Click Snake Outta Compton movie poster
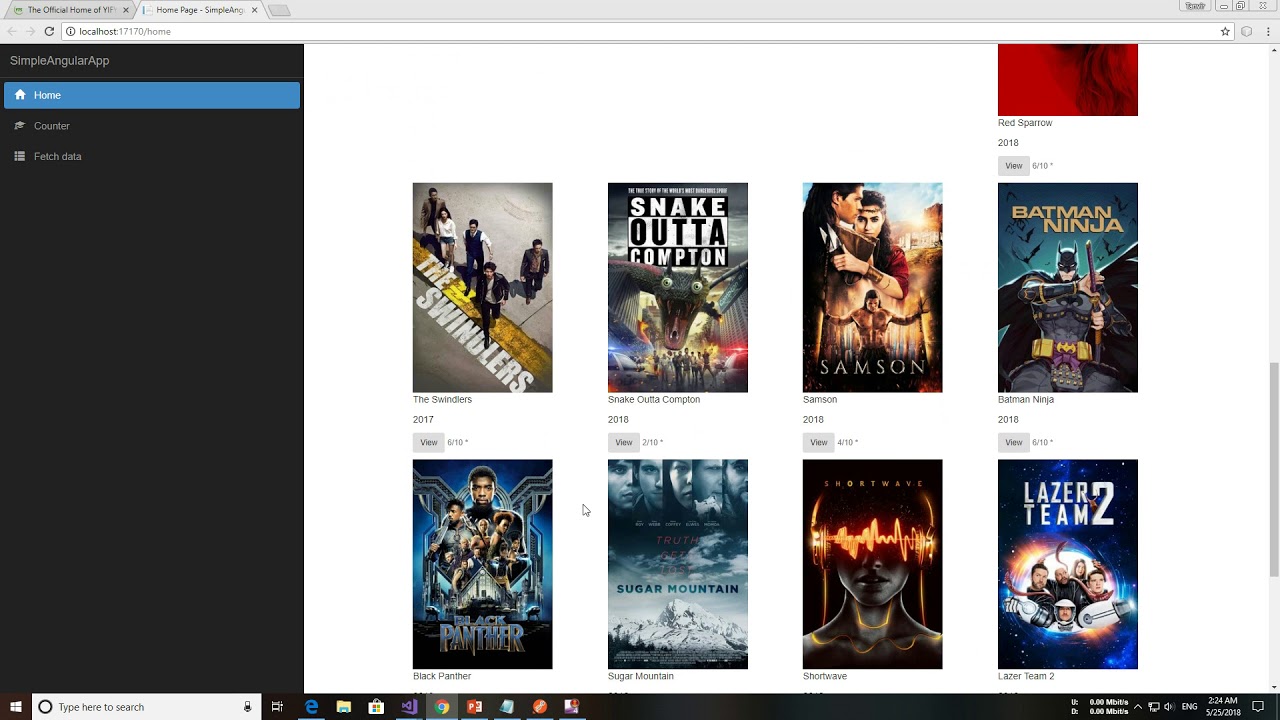This screenshot has height=720, width=1280. point(677,287)
